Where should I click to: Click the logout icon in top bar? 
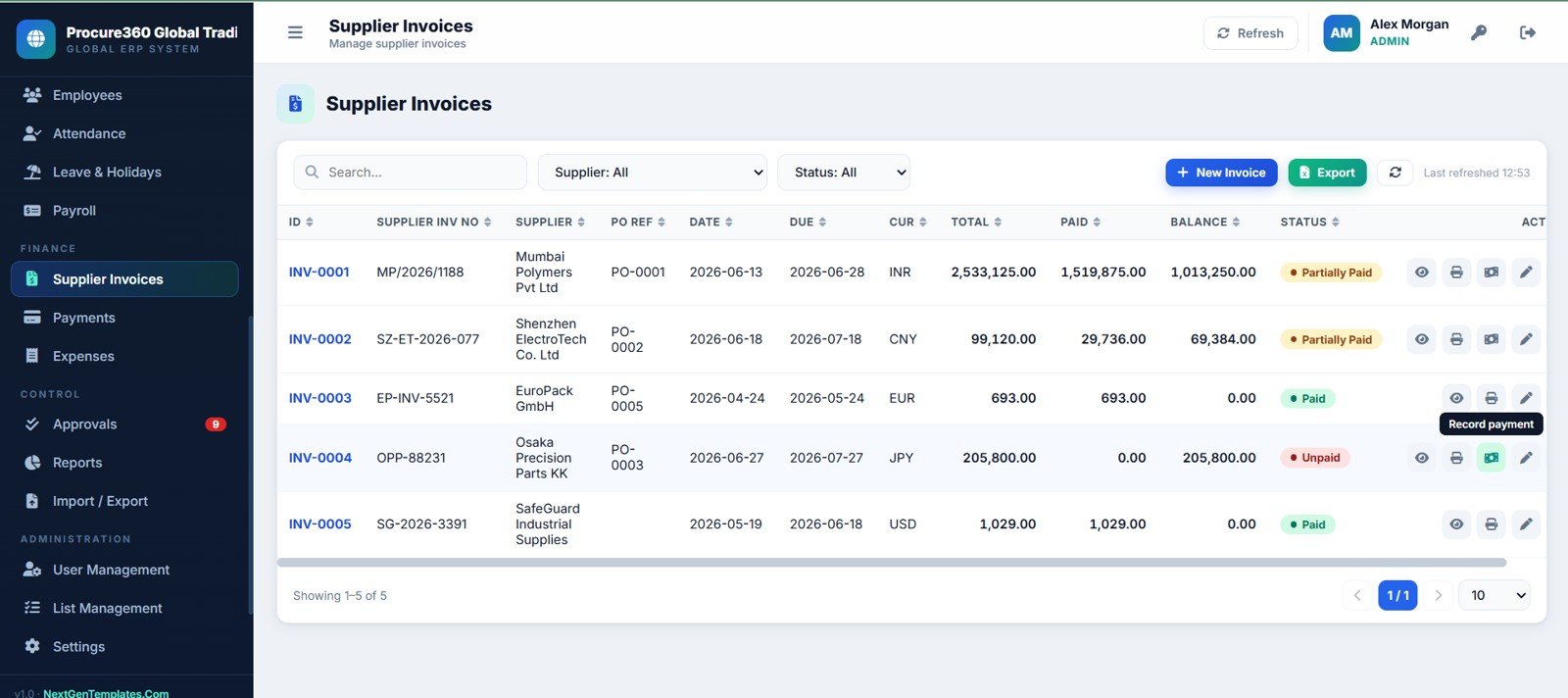[1528, 32]
